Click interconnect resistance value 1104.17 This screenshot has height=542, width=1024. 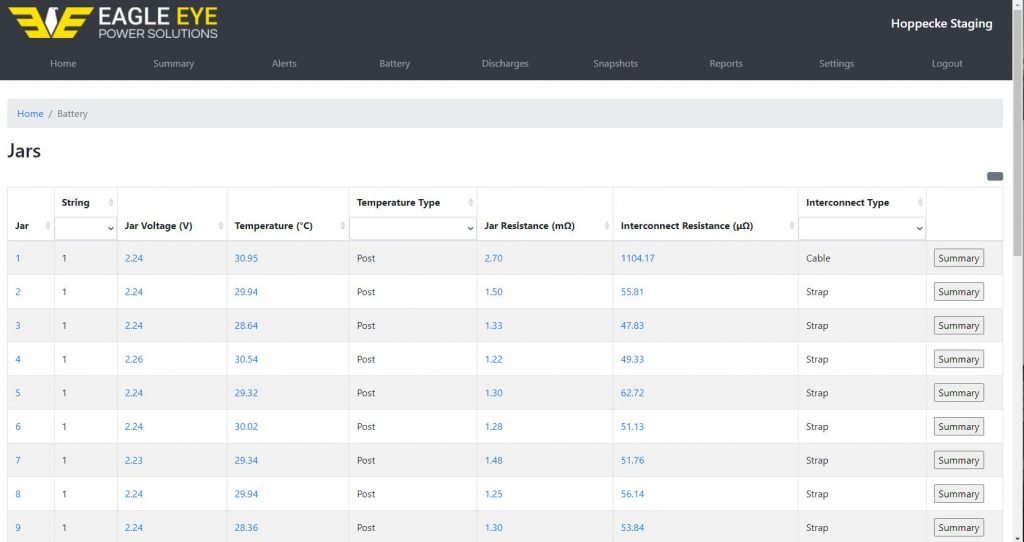click(637, 258)
